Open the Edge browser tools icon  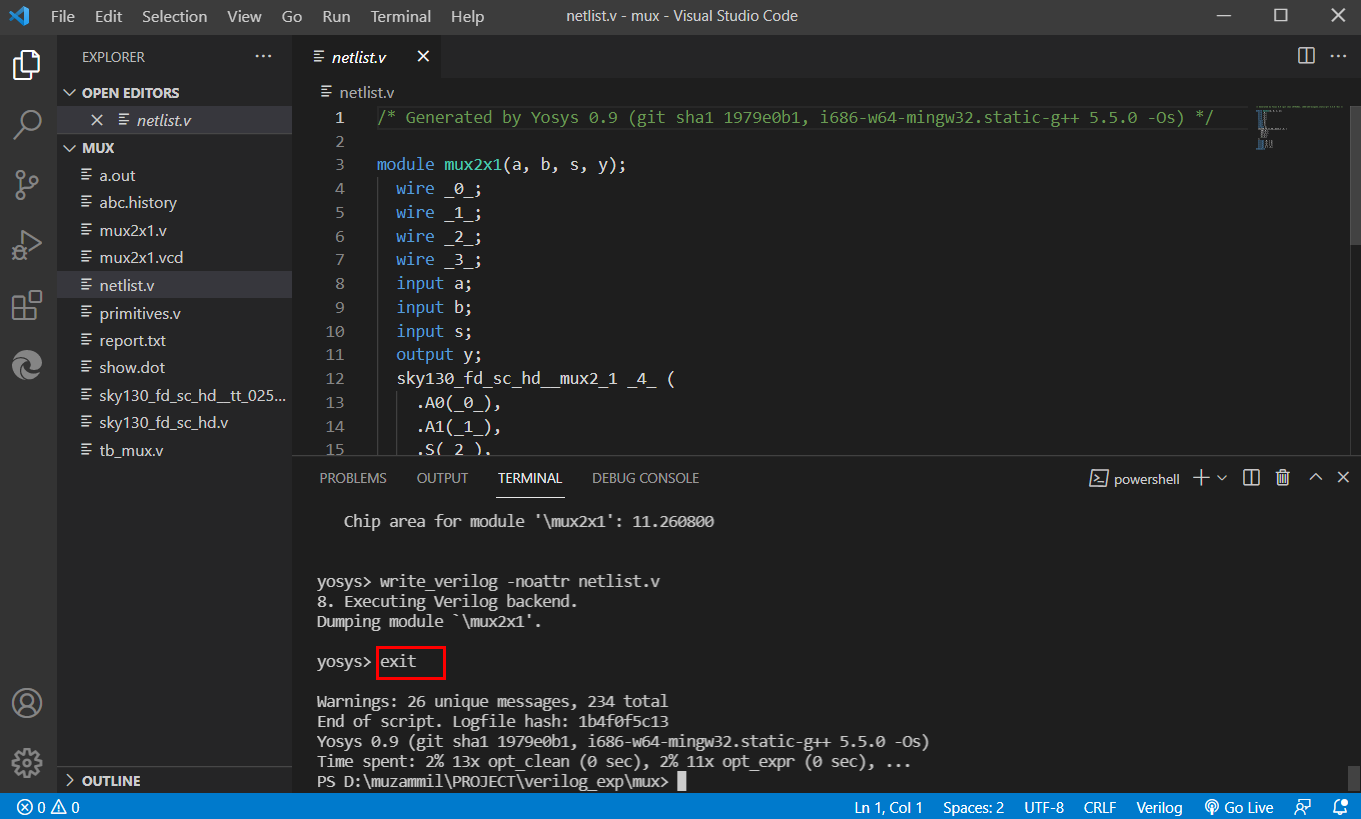27,364
